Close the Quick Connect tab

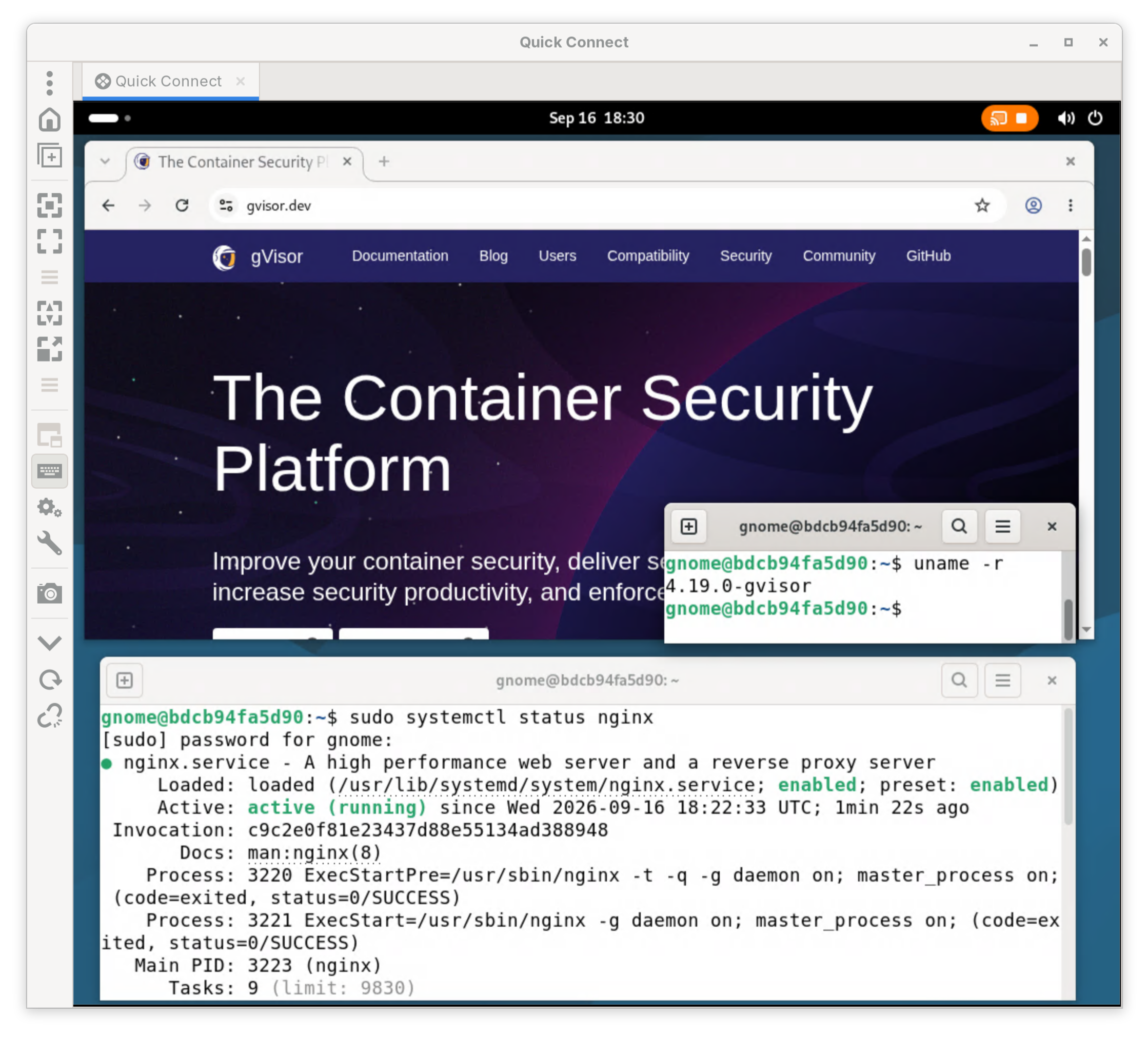pyautogui.click(x=240, y=82)
